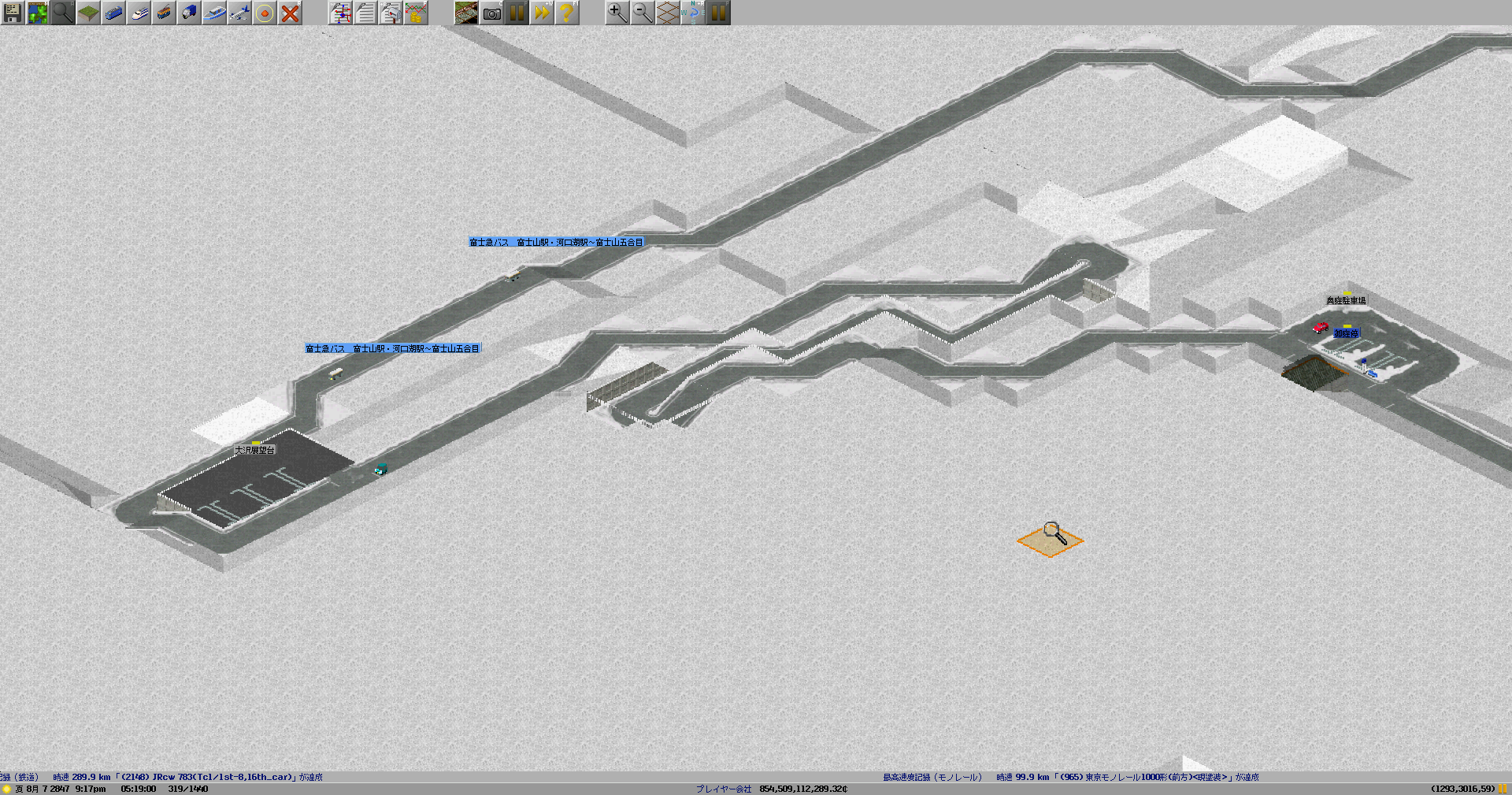
Task: Zoom out using the minus magnifier
Action: 642,13
